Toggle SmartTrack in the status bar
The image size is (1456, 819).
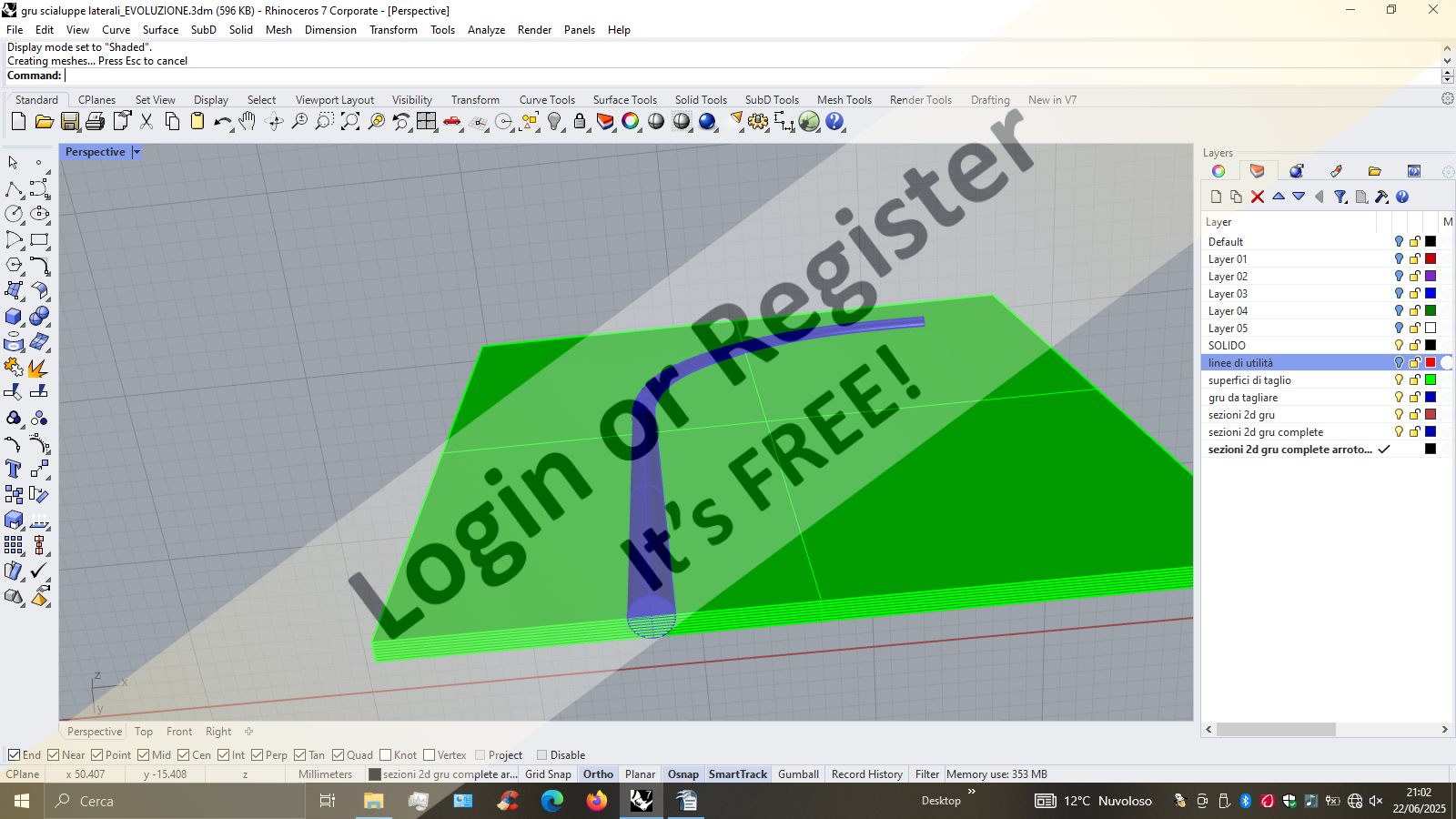point(738,774)
